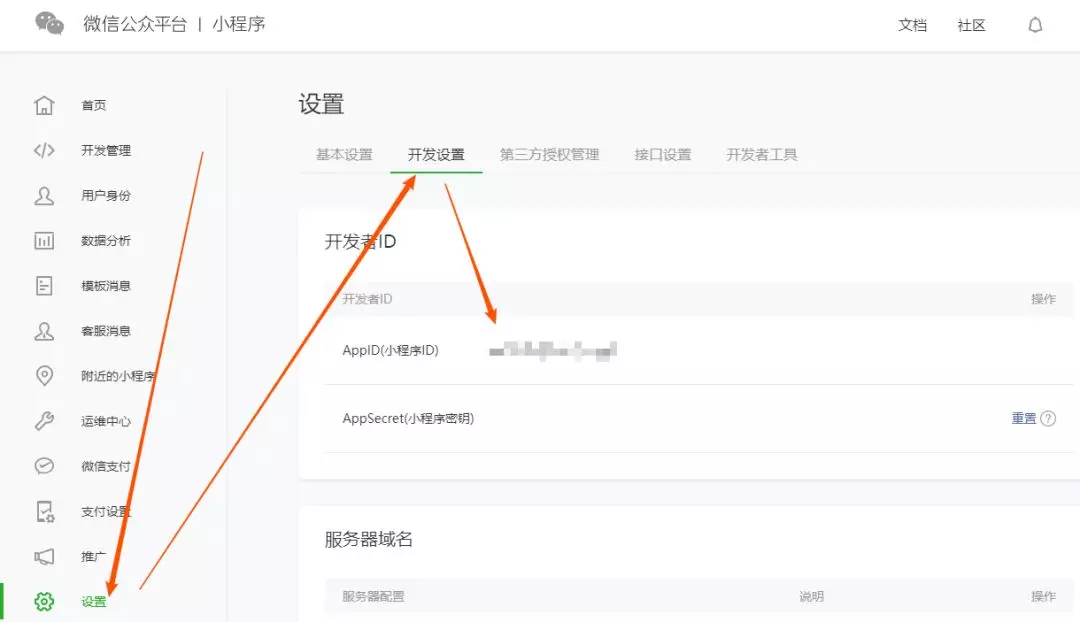1080x622 pixels.
Task: Click the WeChat logo icon
Action: (50, 23)
